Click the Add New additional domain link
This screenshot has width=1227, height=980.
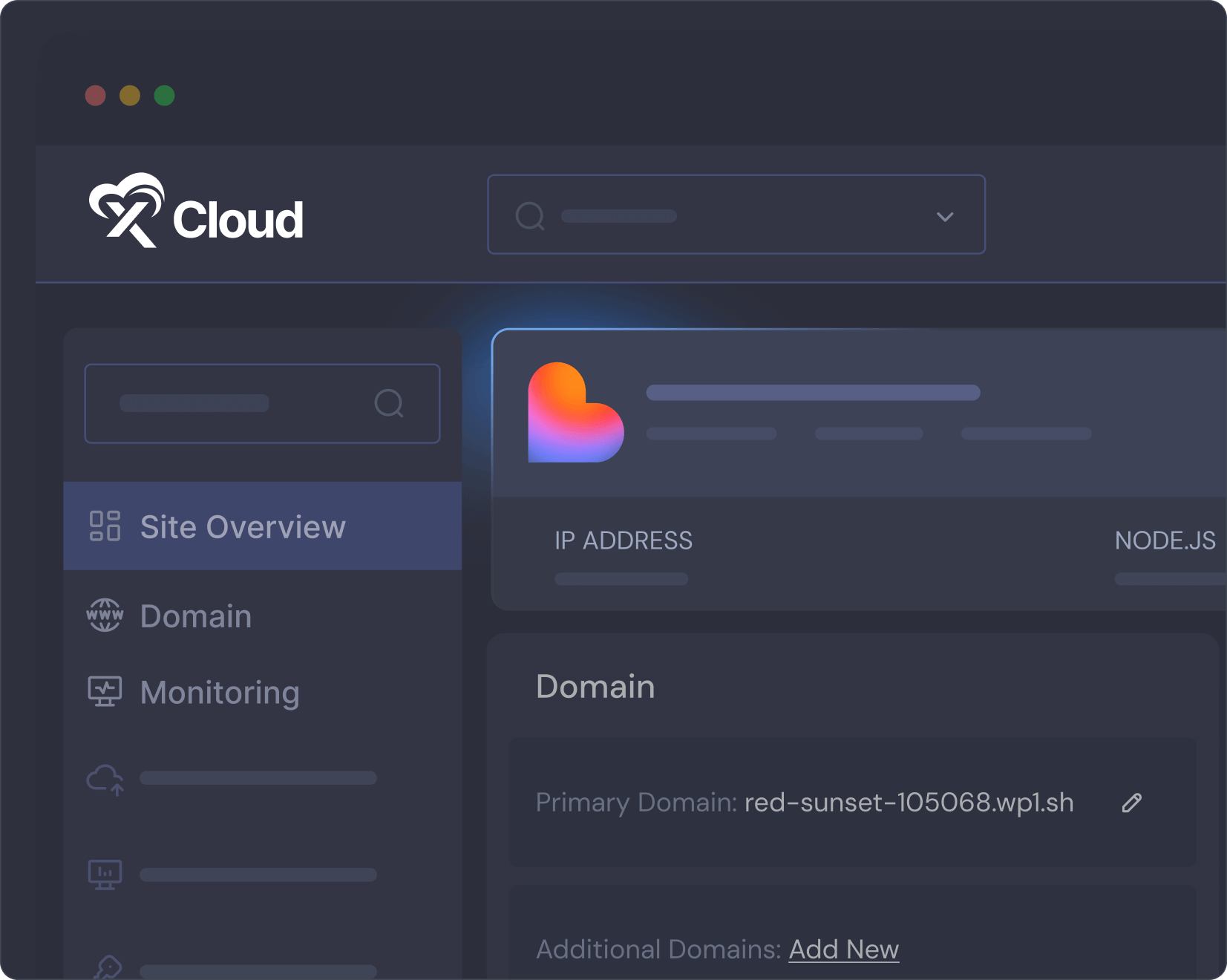pyautogui.click(x=843, y=950)
